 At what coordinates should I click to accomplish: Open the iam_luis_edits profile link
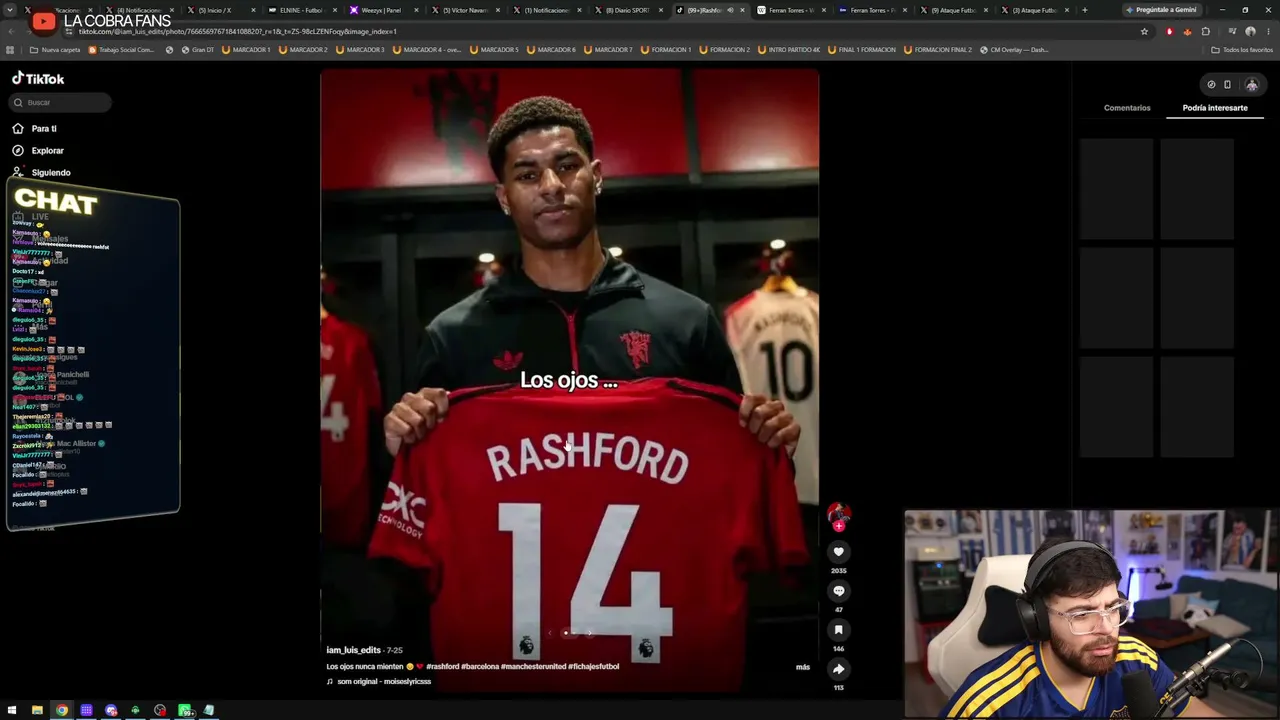(353, 650)
